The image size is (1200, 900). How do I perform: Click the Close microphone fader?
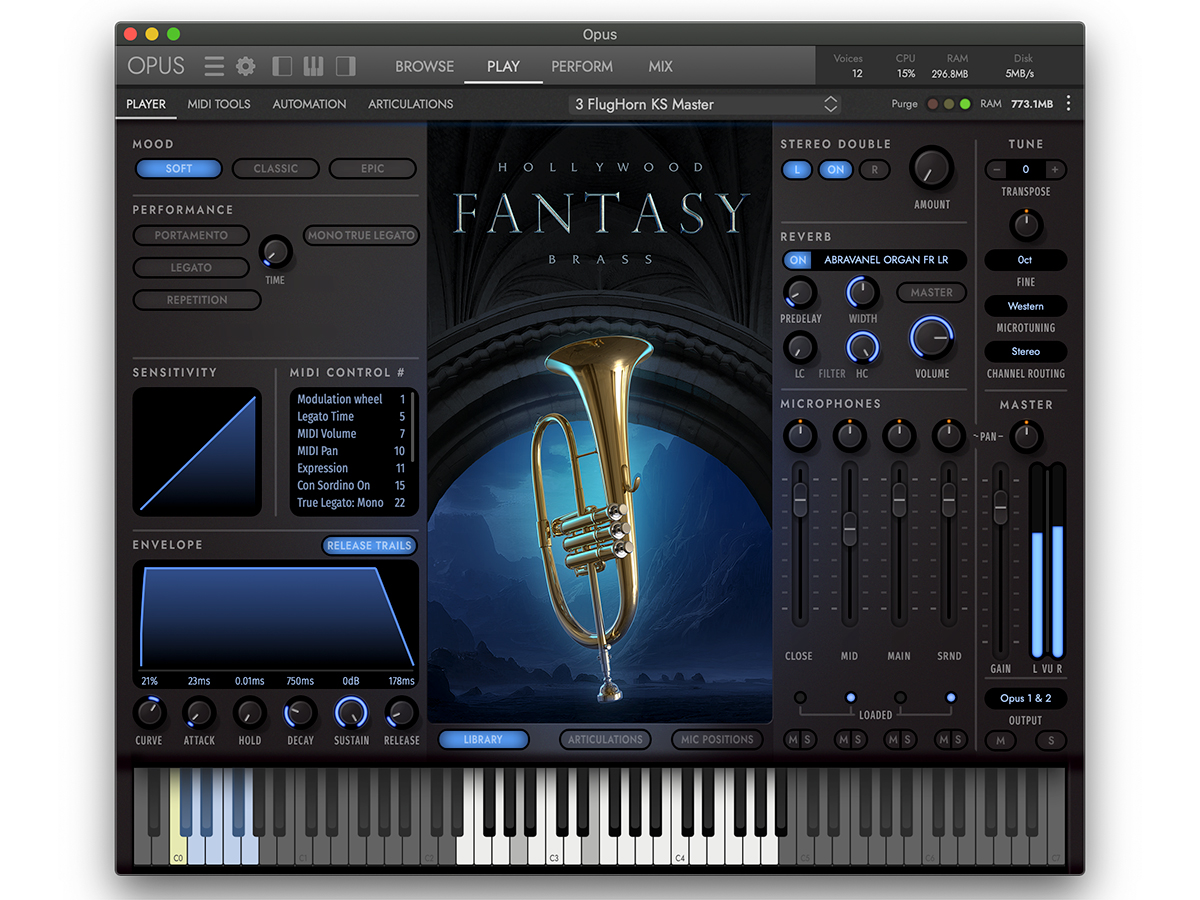(799, 498)
